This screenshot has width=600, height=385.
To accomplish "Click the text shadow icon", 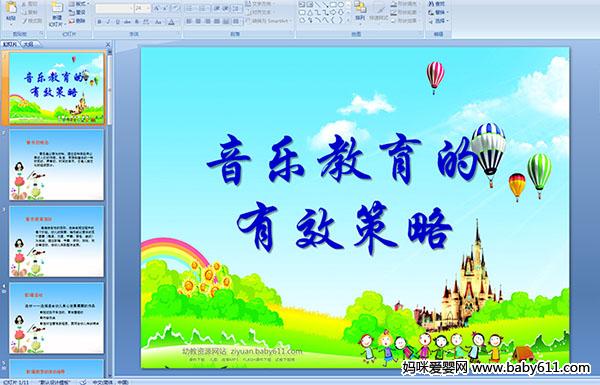I will tap(137, 22).
